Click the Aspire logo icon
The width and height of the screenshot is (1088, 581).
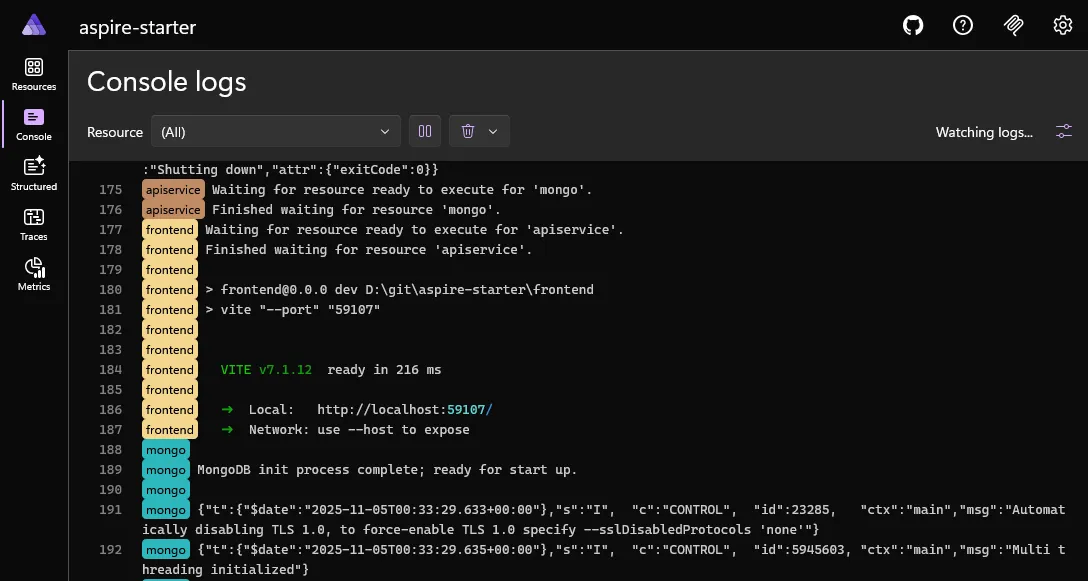click(34, 26)
